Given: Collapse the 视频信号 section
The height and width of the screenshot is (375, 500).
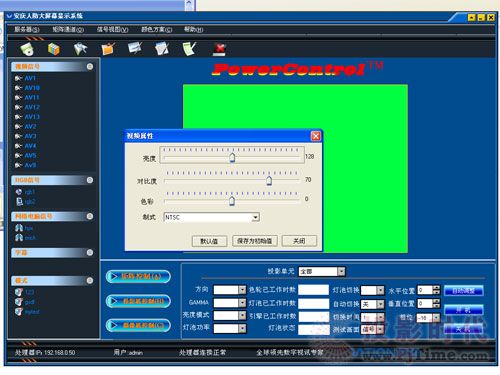Looking at the screenshot, I should tap(90, 67).
